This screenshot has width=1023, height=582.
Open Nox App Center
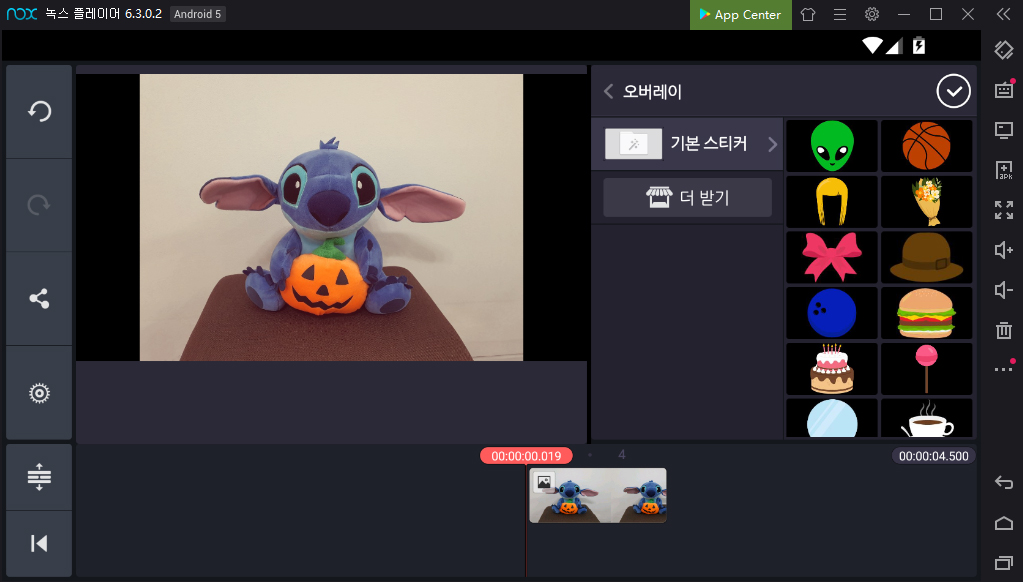point(741,14)
